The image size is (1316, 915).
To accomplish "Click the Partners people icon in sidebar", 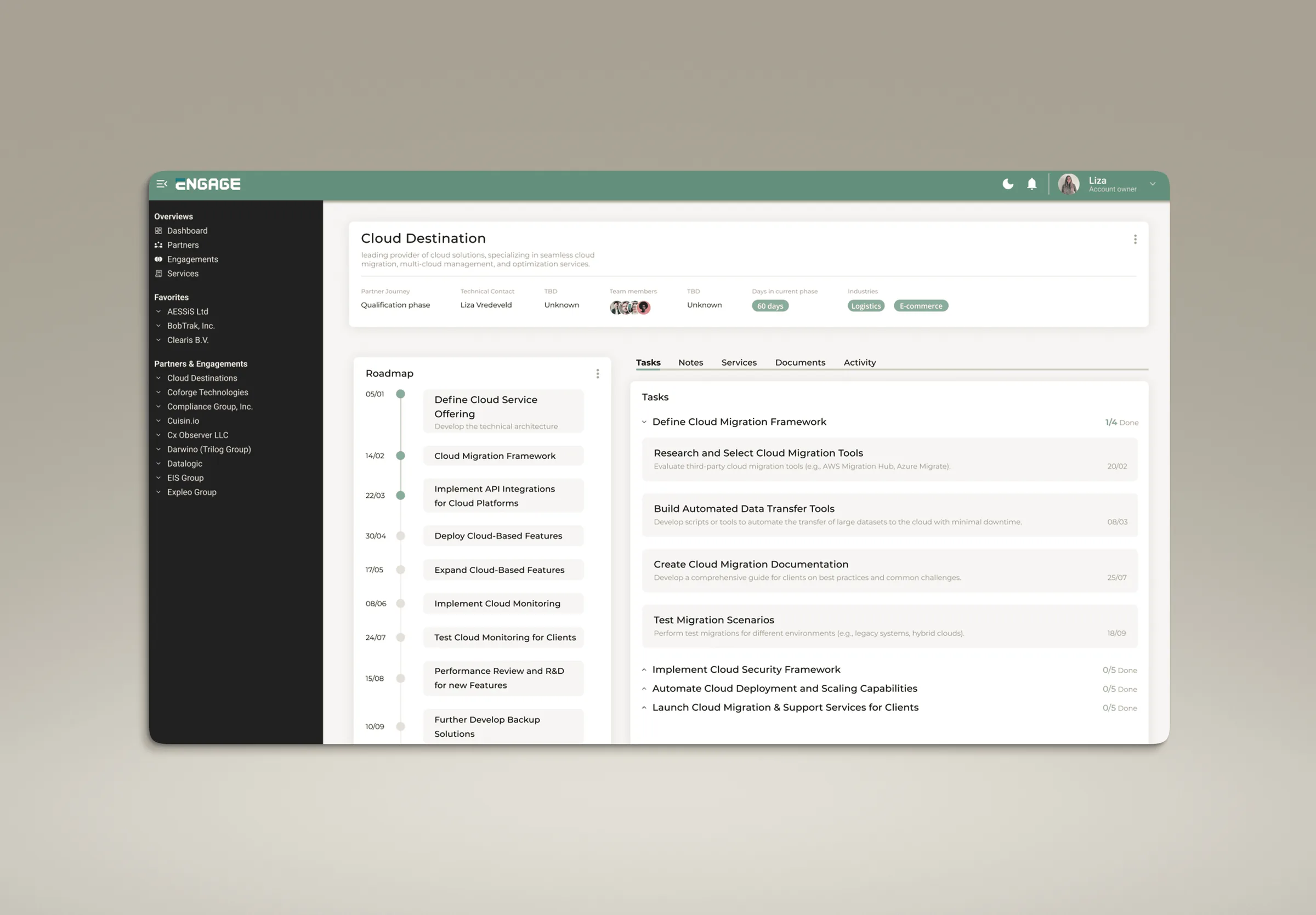I will click(x=159, y=245).
